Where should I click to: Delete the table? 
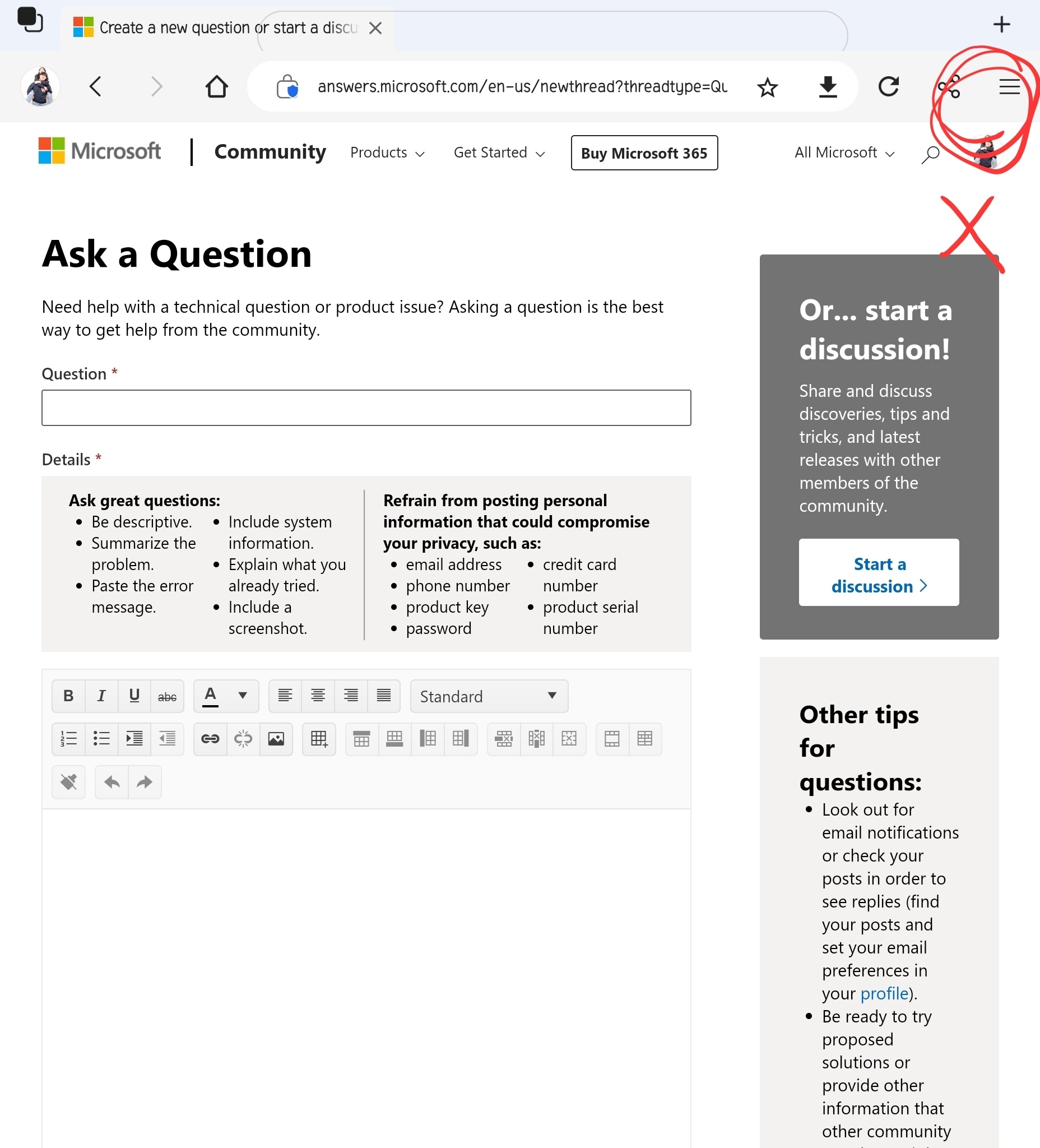(569, 739)
